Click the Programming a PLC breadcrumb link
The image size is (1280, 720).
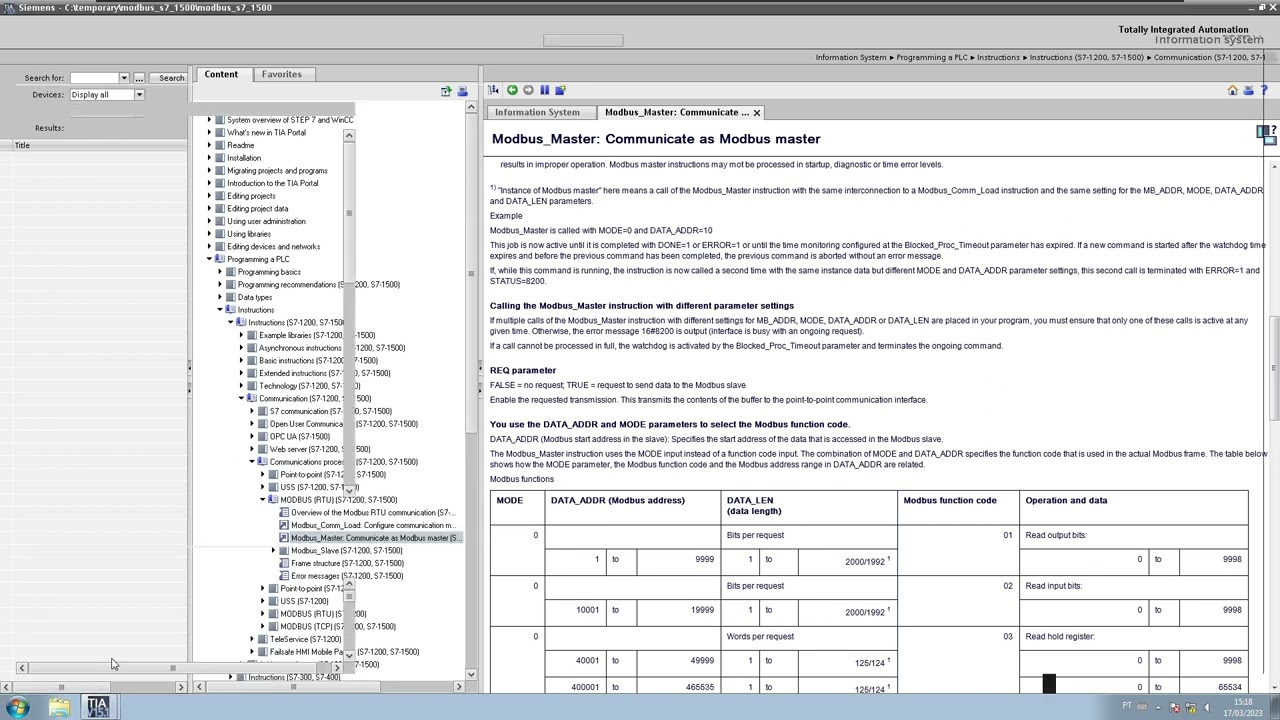click(932, 57)
